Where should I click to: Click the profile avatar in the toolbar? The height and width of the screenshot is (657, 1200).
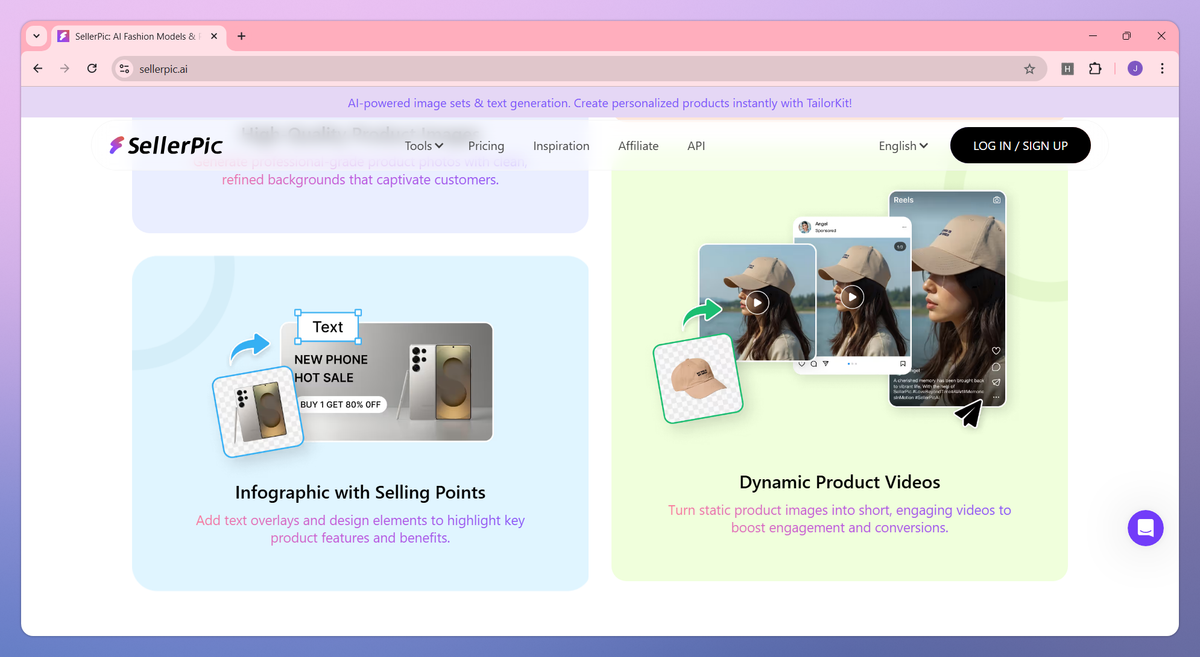1135,69
